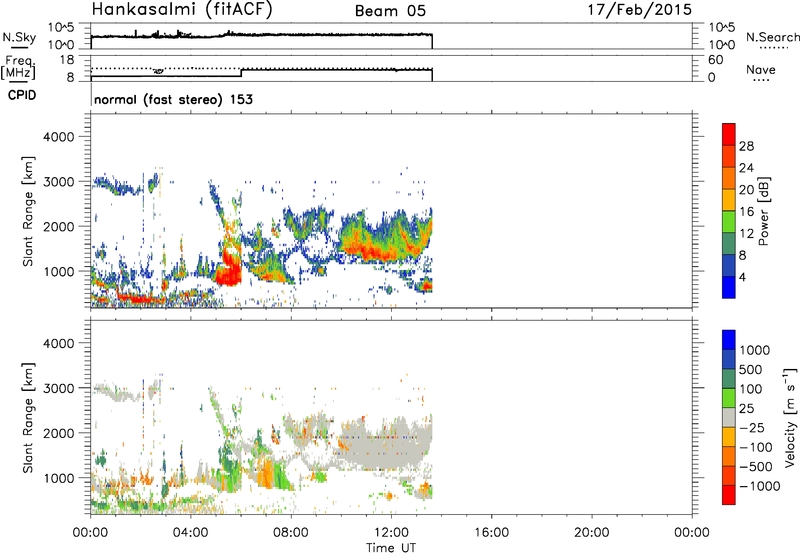Click the 1000 tick on velocity colorbar
Viewport: 800px width, 554px height.
coord(754,350)
